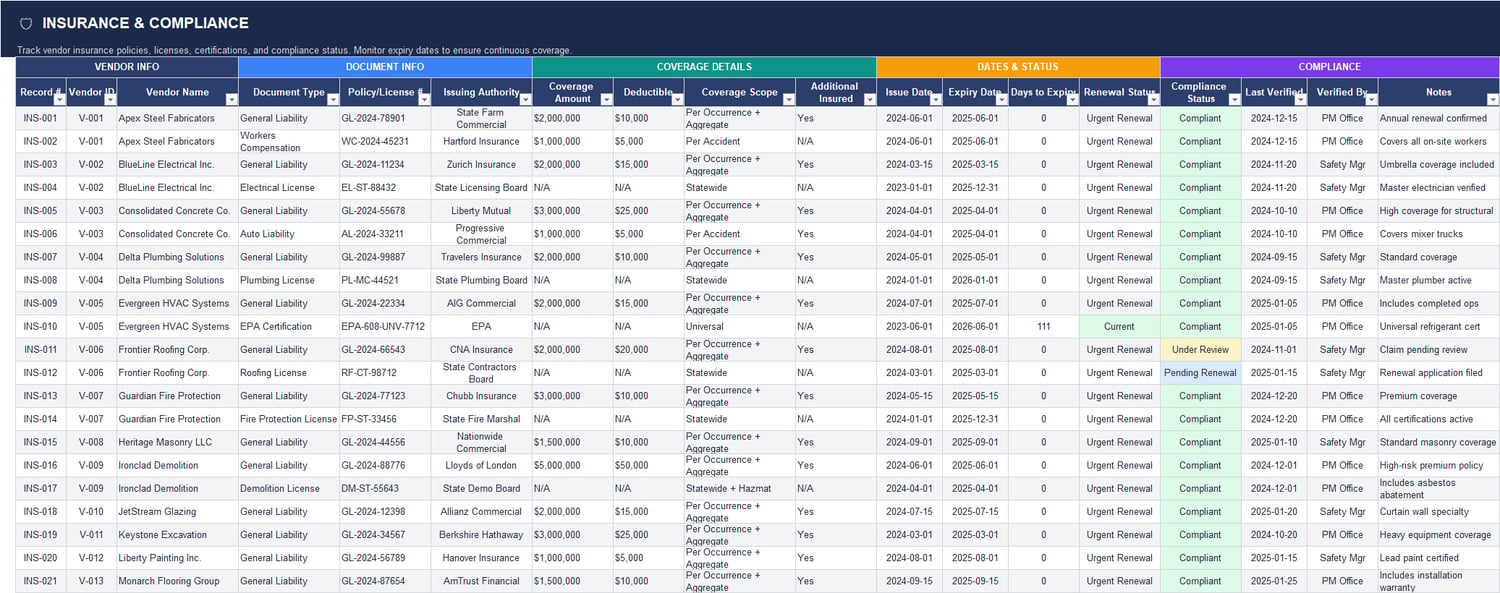Select license number EPA-608-UNV-7712
Image resolution: width=1500 pixels, height=593 pixels.
coord(383,326)
